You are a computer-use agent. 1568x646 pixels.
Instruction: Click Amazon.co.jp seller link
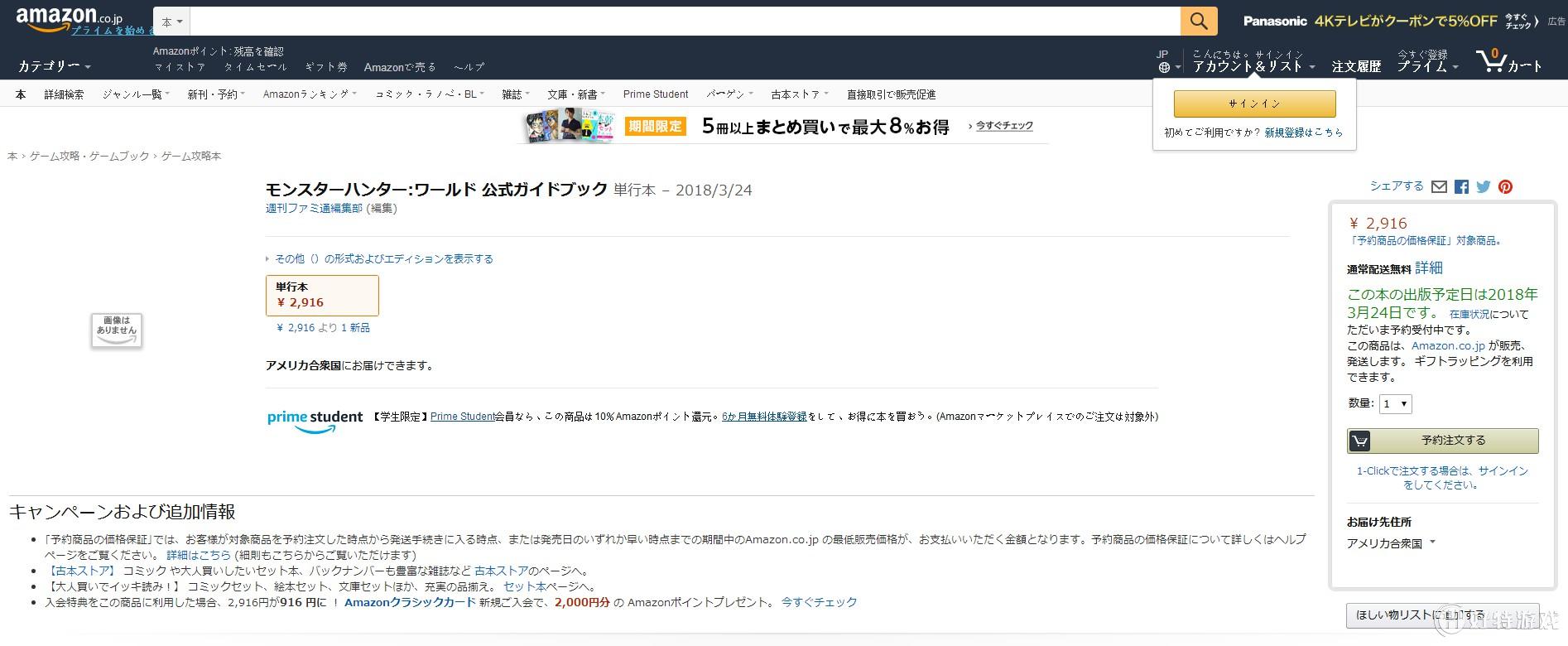1448,345
